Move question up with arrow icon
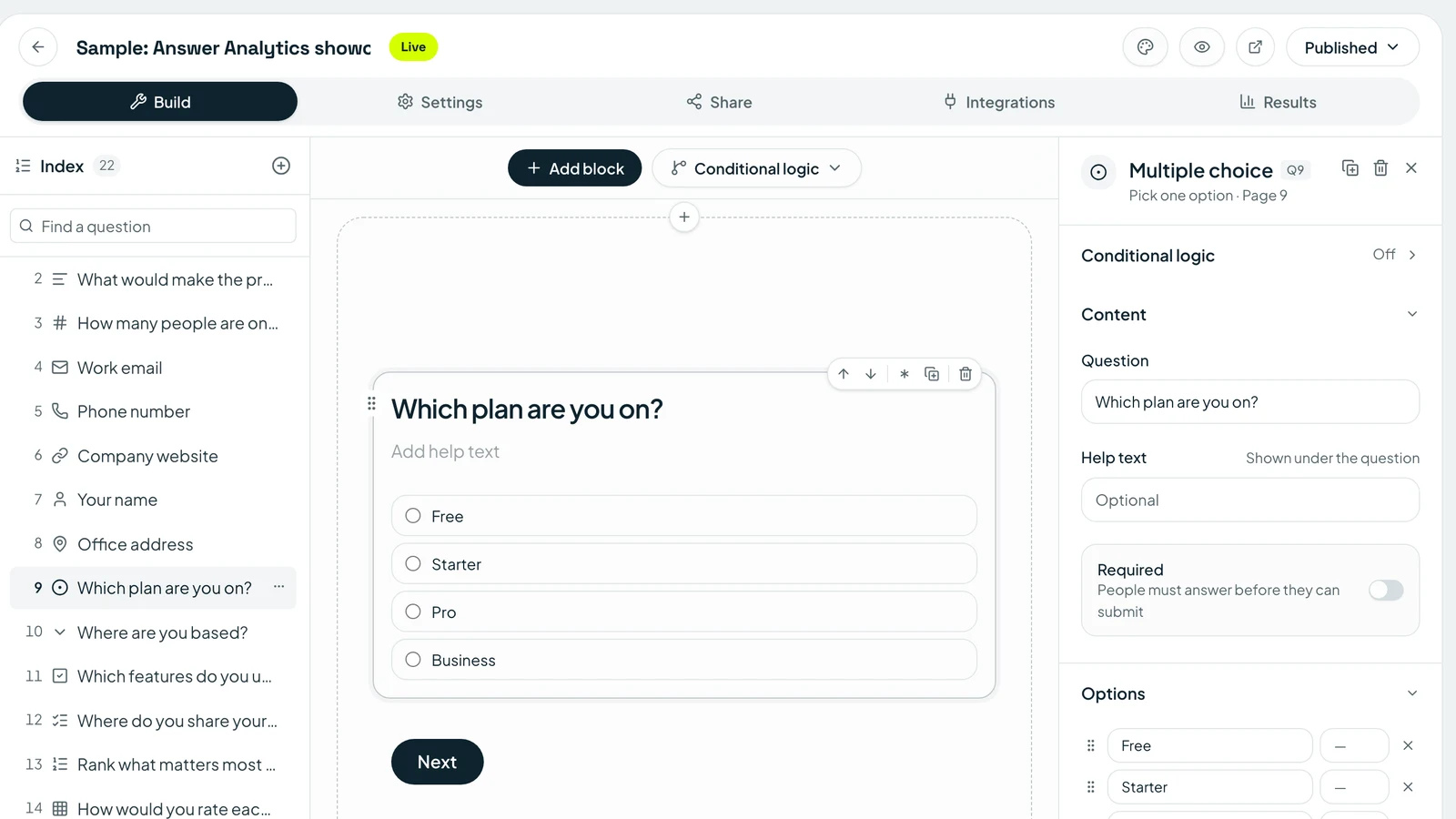Image resolution: width=1456 pixels, height=819 pixels. tap(844, 374)
